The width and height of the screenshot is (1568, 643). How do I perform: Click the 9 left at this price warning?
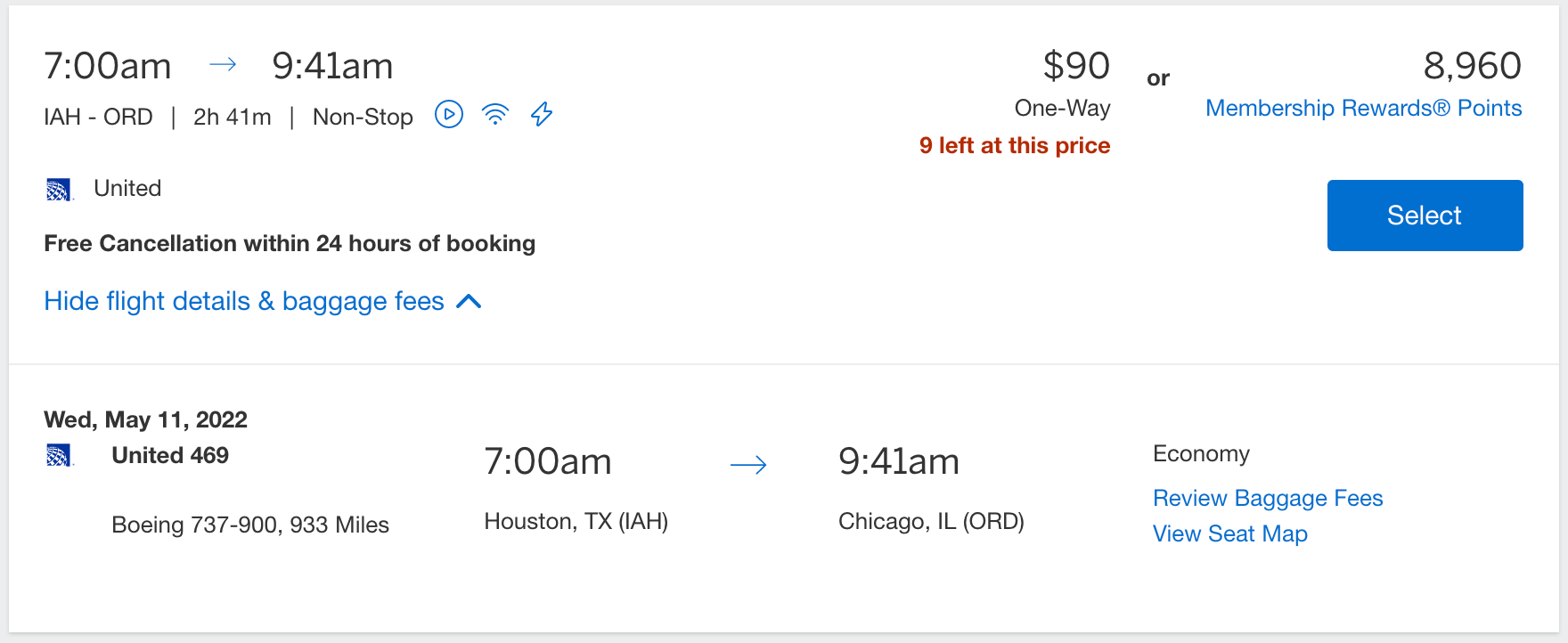(x=1016, y=144)
